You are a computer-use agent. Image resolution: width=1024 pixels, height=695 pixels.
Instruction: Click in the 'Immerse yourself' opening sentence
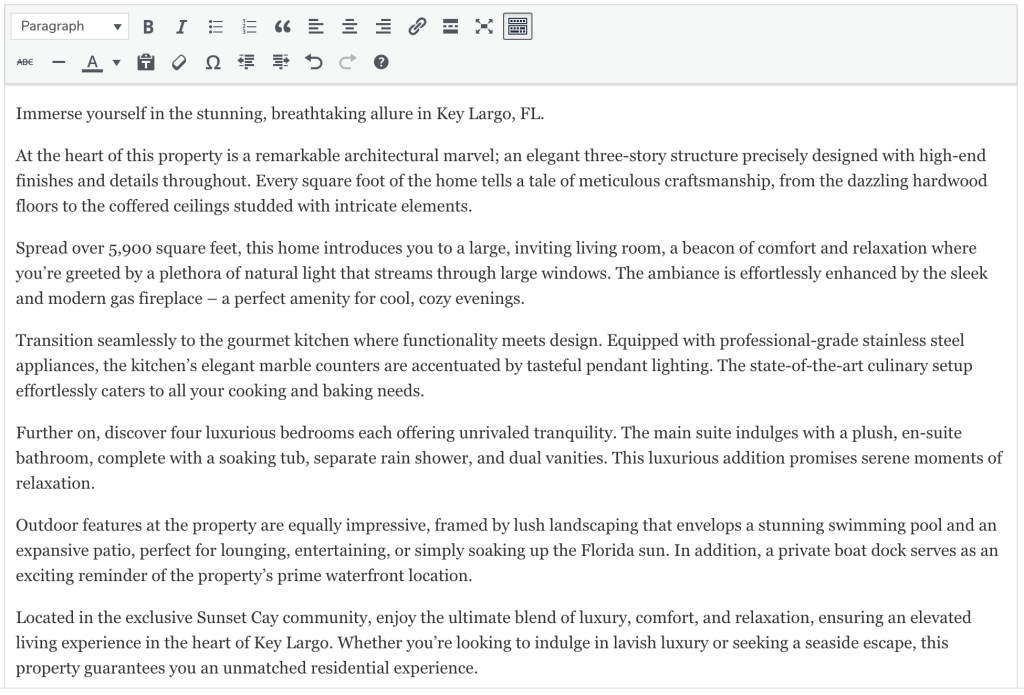point(280,114)
